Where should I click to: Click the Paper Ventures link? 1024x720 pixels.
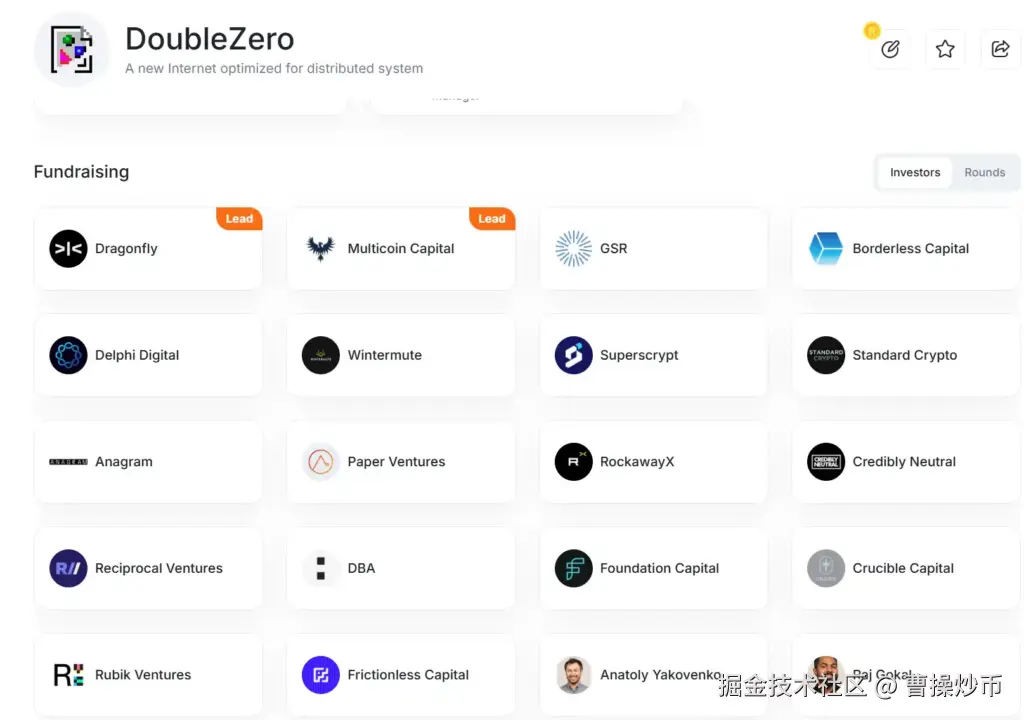pos(396,461)
